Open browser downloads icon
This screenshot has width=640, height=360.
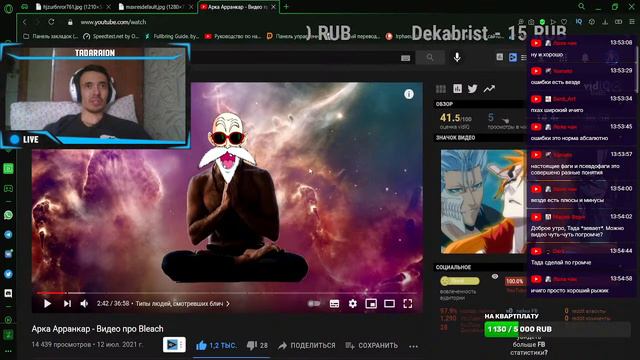point(605,22)
